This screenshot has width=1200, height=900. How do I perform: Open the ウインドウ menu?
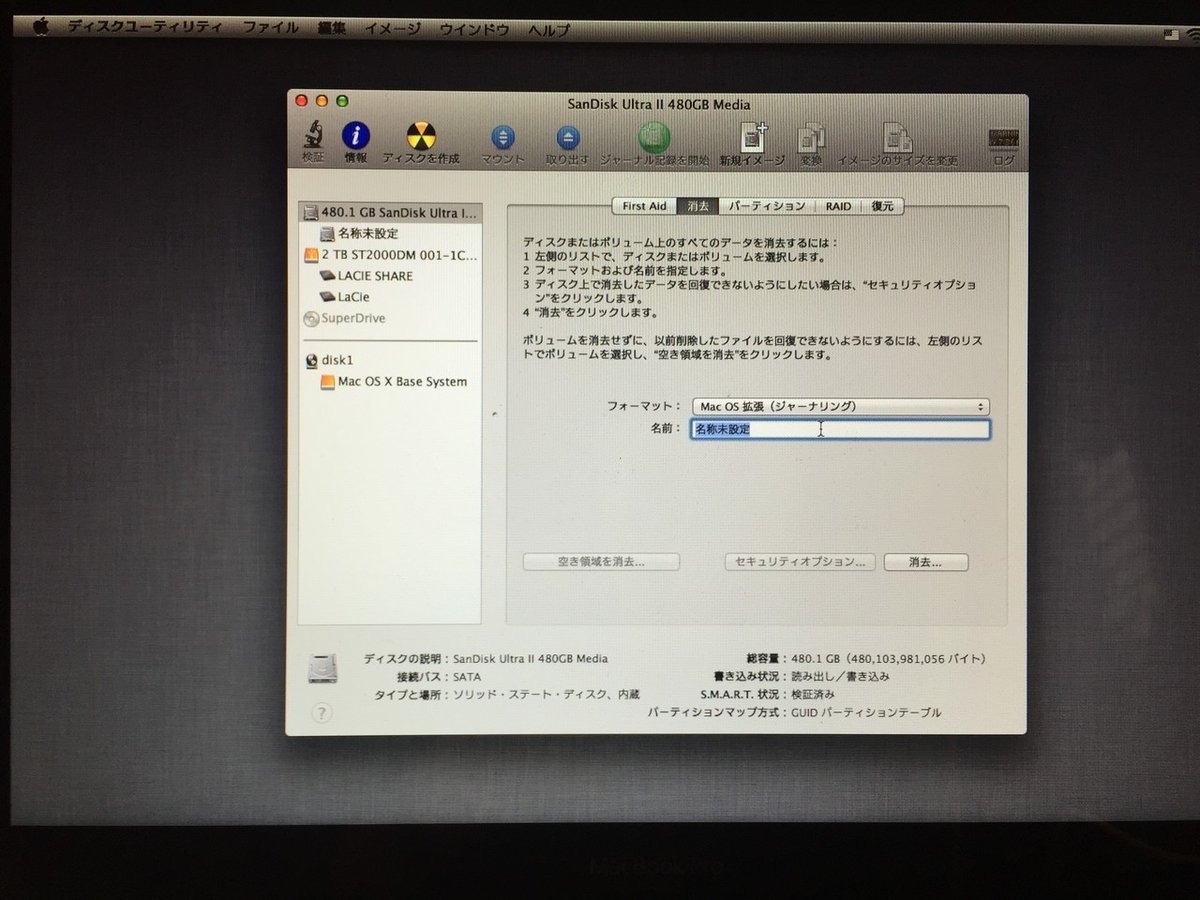pos(474,30)
